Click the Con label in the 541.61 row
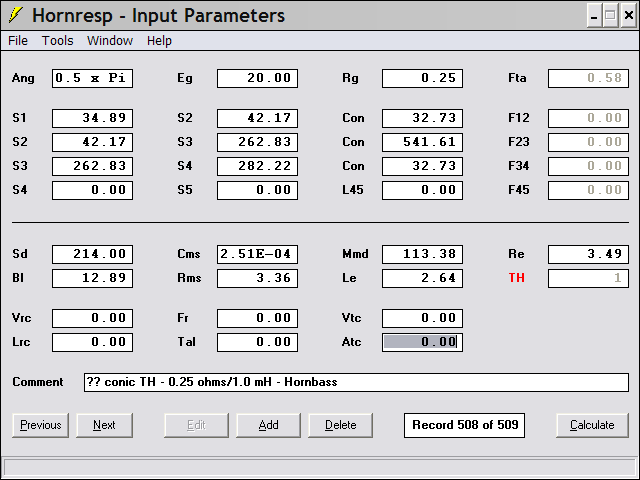640x480 pixels. click(353, 142)
